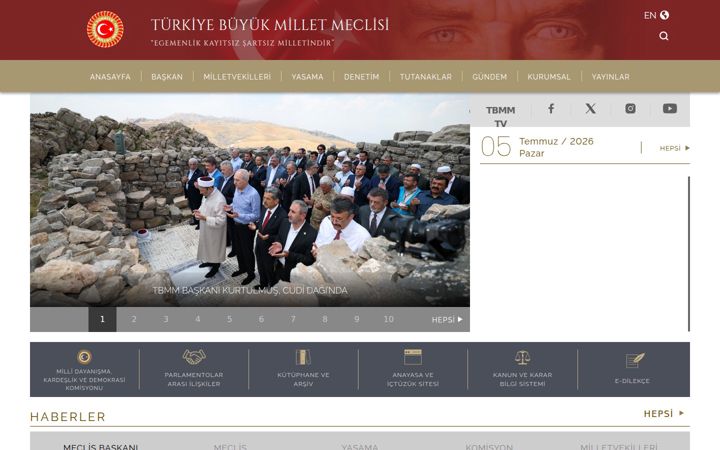720x450 pixels.
Task: Switch to the Yasama news tab
Action: tap(360, 446)
